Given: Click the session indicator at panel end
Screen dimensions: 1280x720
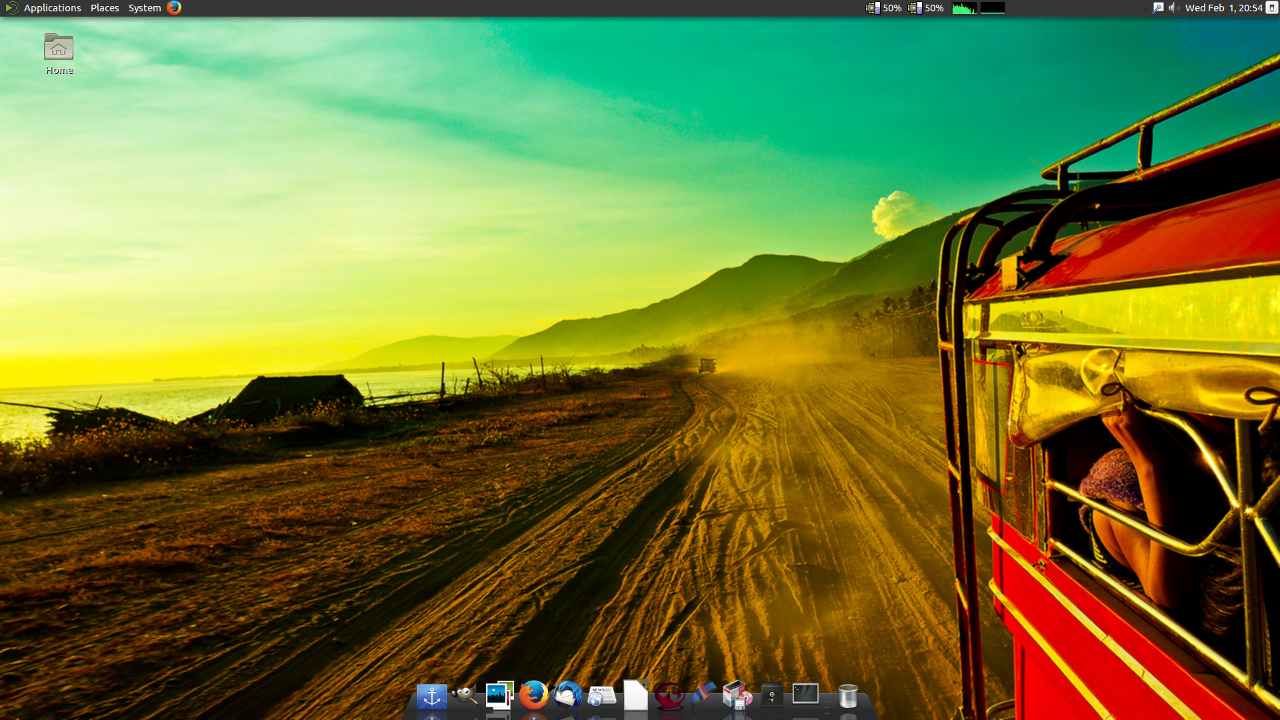Looking at the screenshot, I should coord(1272,8).
